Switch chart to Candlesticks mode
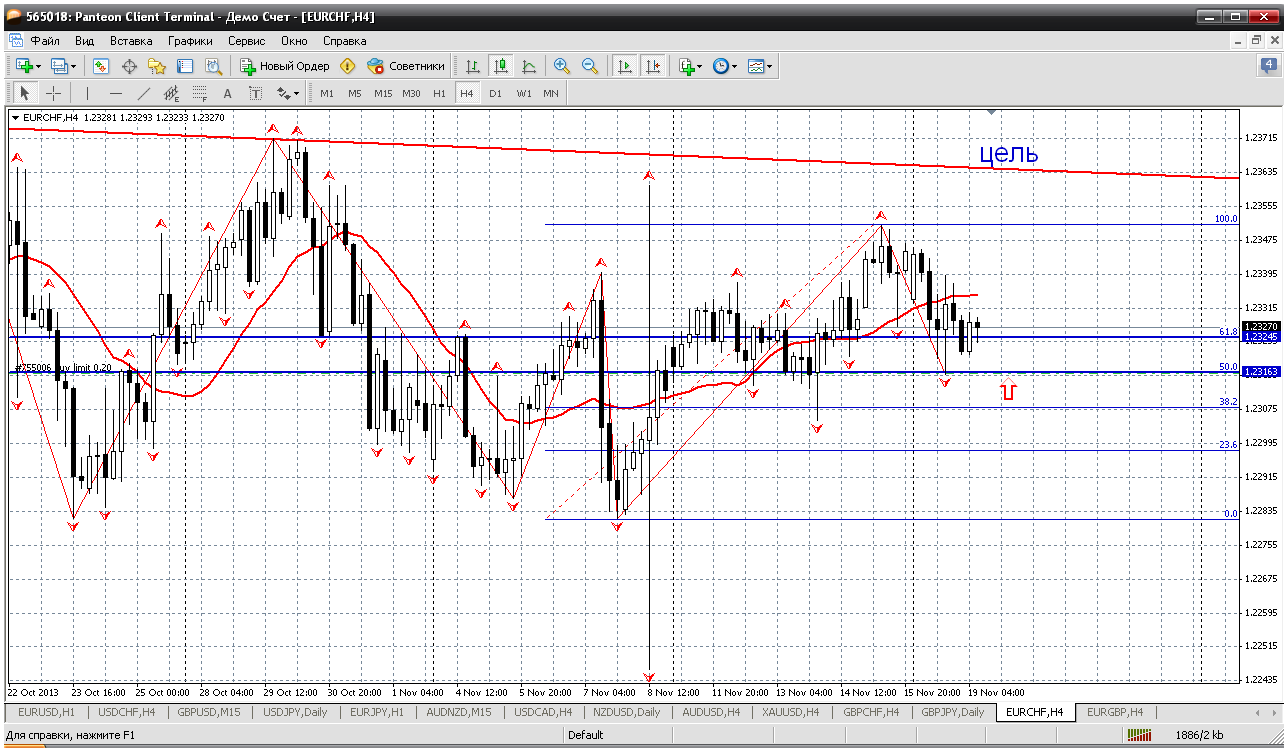Screen dimensions: 1288x748 coord(501,66)
